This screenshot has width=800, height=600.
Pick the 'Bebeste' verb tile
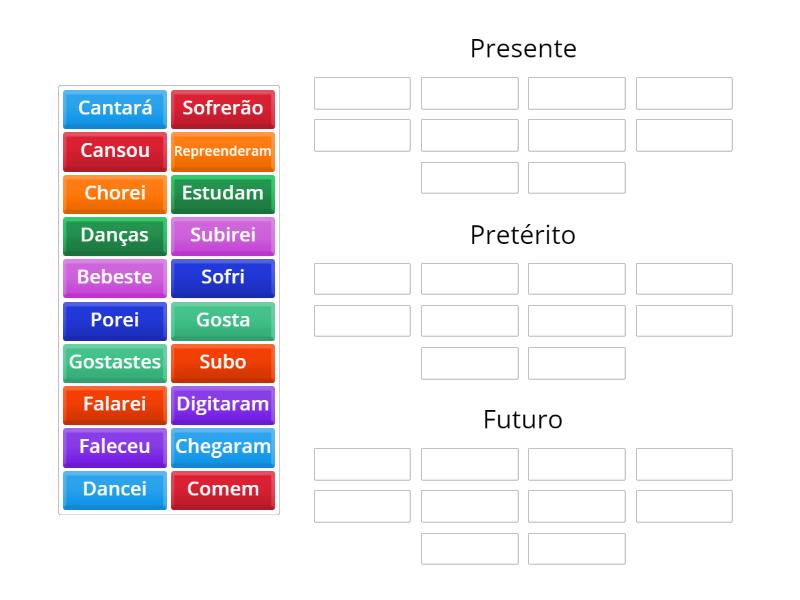[x=115, y=278]
